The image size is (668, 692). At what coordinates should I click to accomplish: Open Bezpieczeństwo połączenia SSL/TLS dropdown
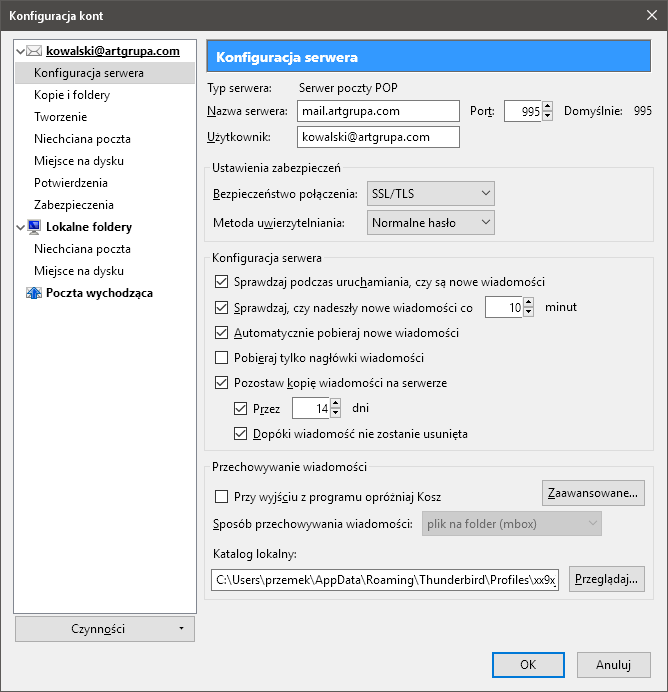pyautogui.click(x=431, y=193)
